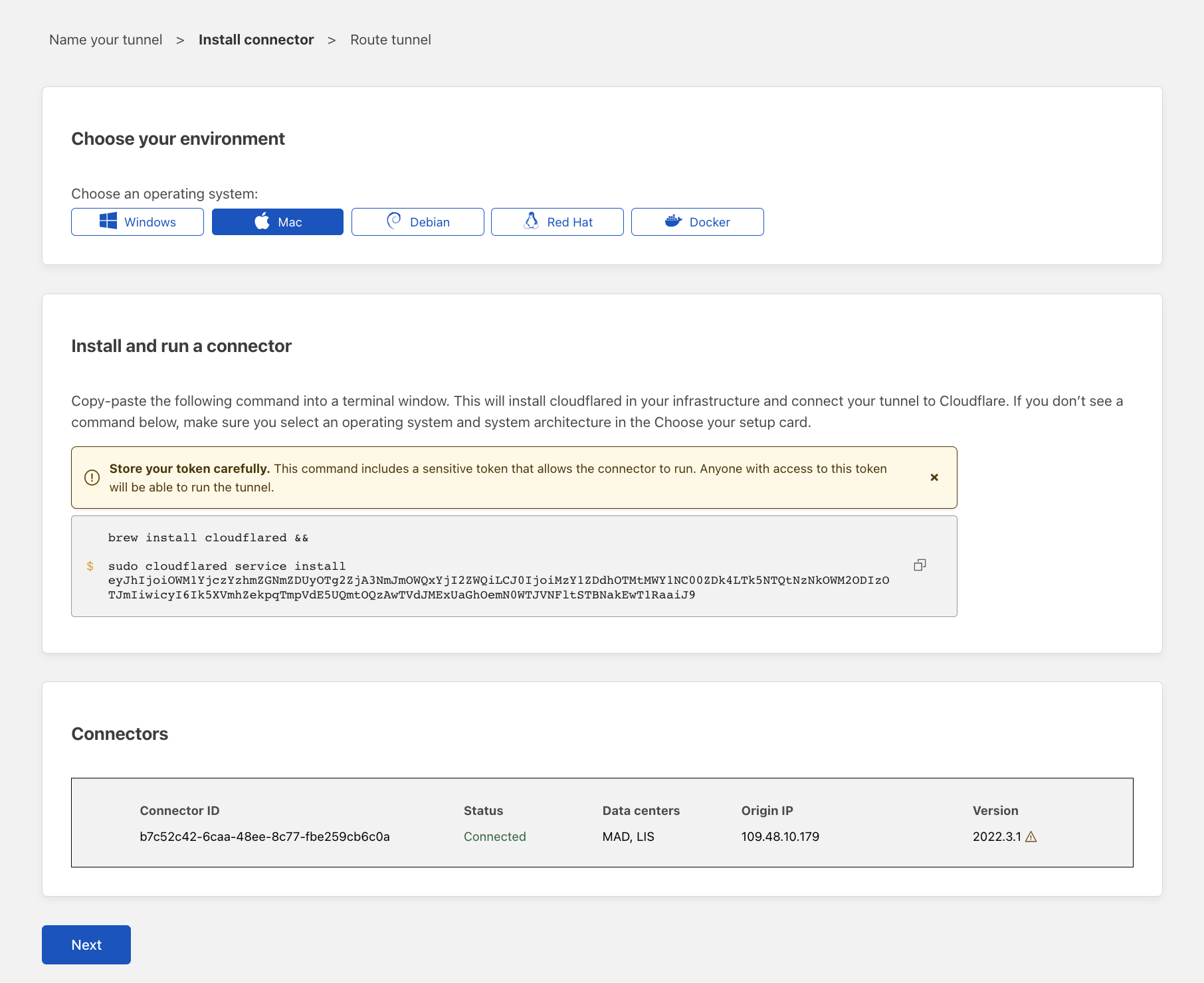Select the connector ID b7c52c42 row

[x=265, y=837]
